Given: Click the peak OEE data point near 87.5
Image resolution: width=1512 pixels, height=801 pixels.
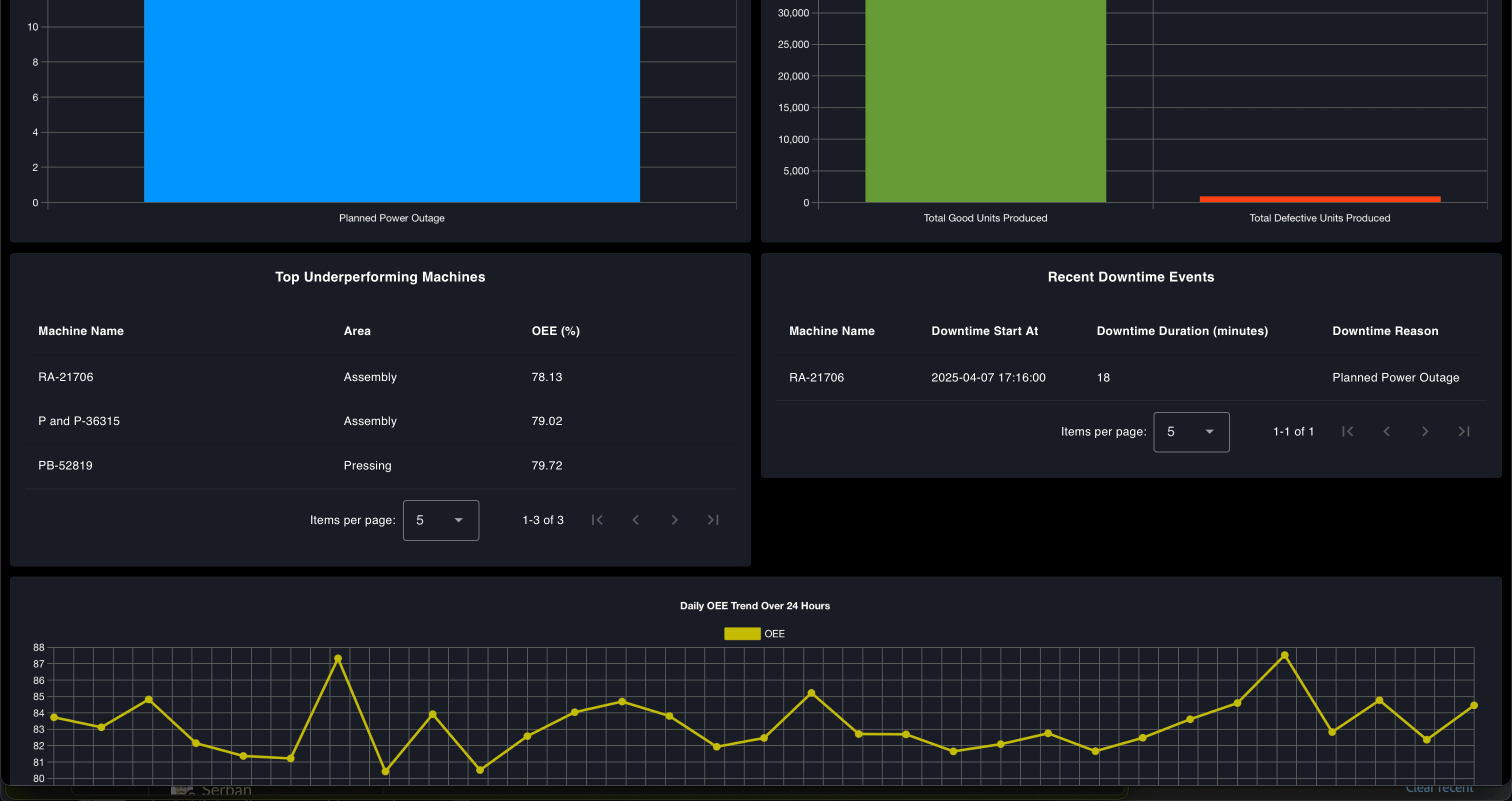Looking at the screenshot, I should [1285, 655].
